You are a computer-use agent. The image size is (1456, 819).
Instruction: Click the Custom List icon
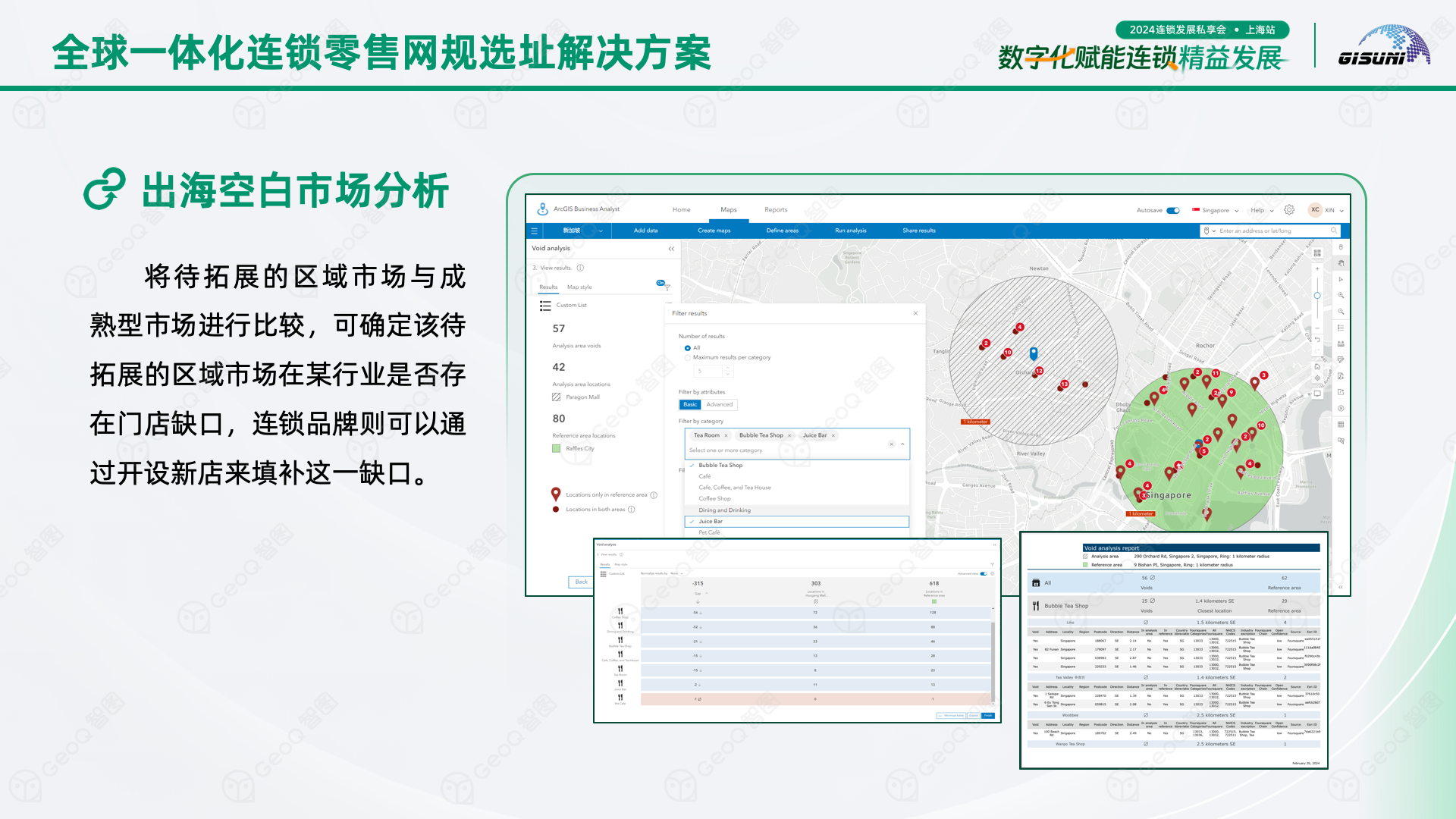(545, 306)
